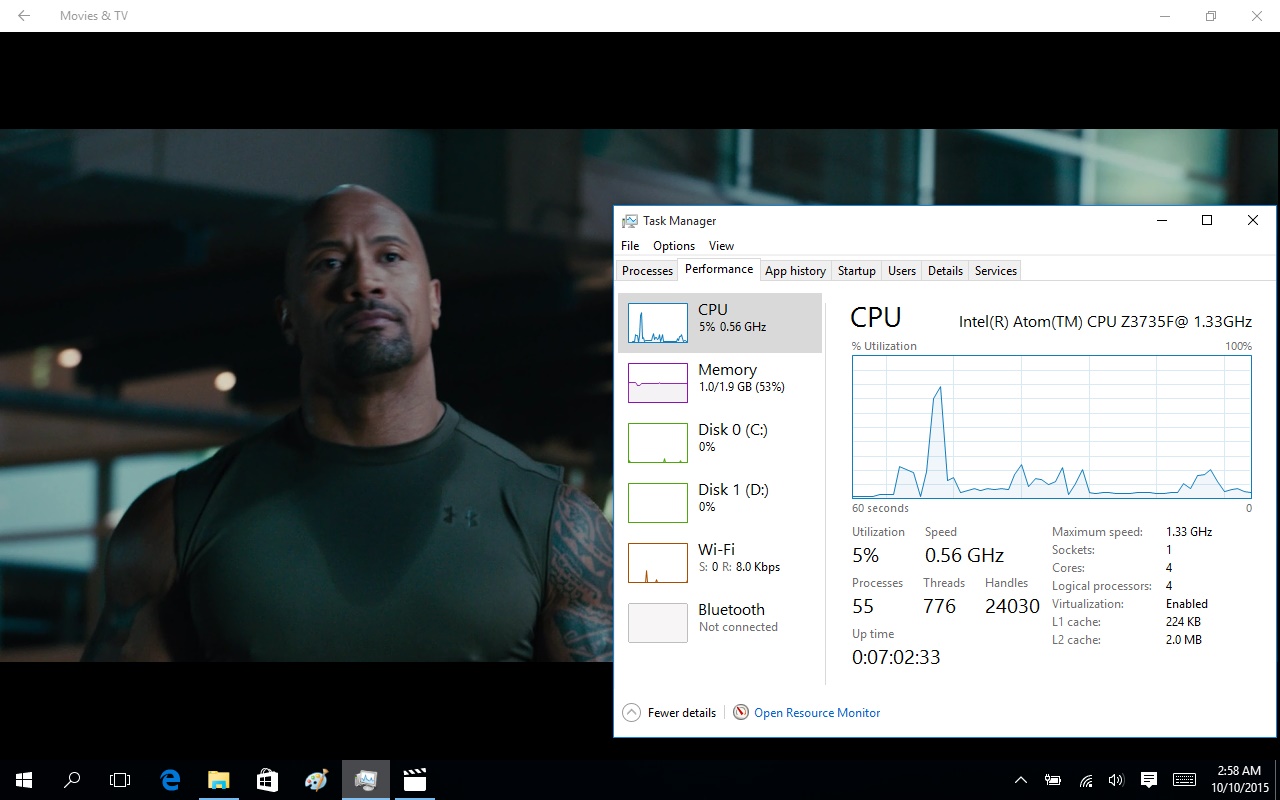The height and width of the screenshot is (800, 1280).
Task: Show hidden system tray icons
Action: pos(1021,780)
